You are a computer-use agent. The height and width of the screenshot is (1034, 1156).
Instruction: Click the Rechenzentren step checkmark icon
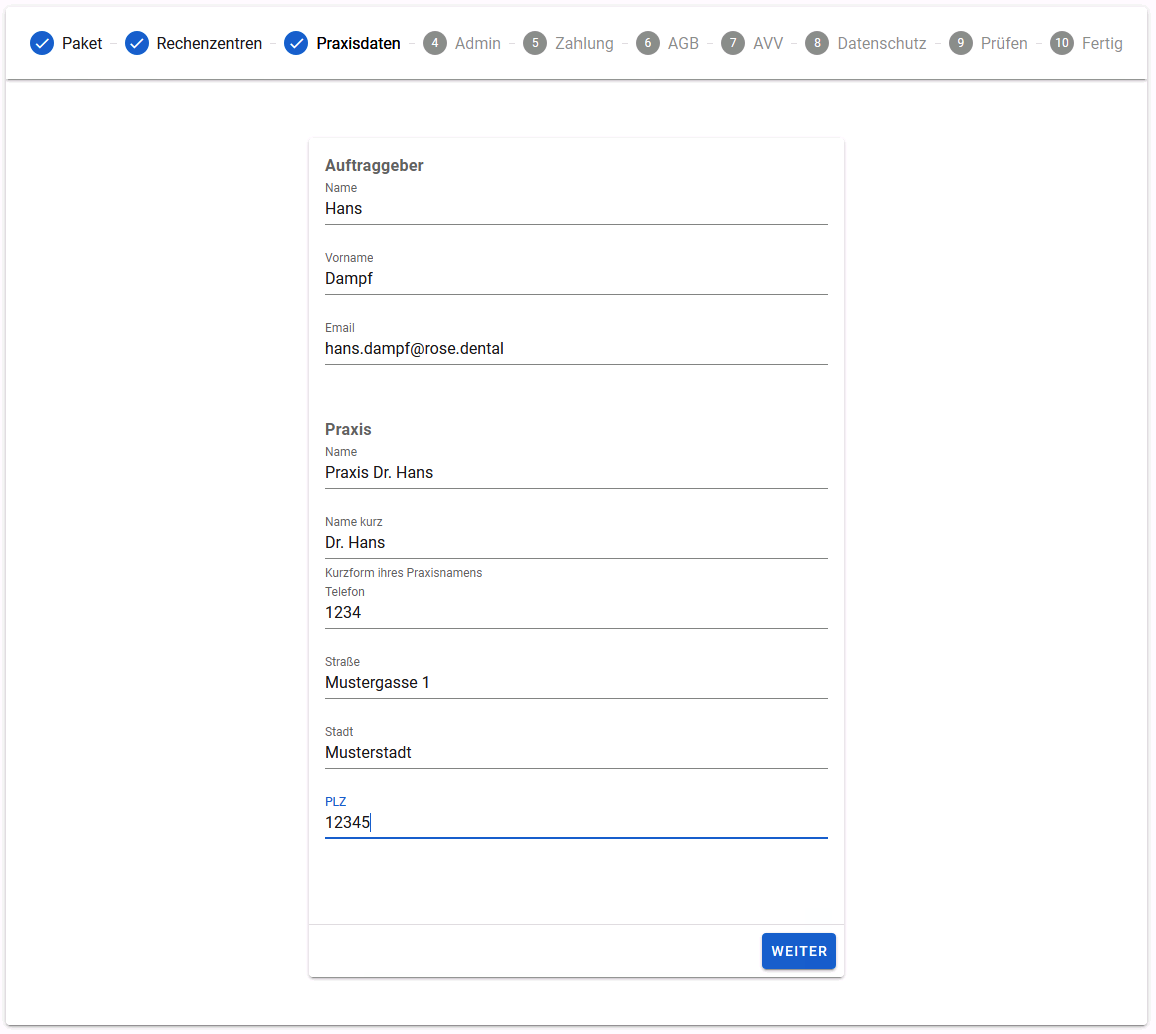(x=136, y=43)
